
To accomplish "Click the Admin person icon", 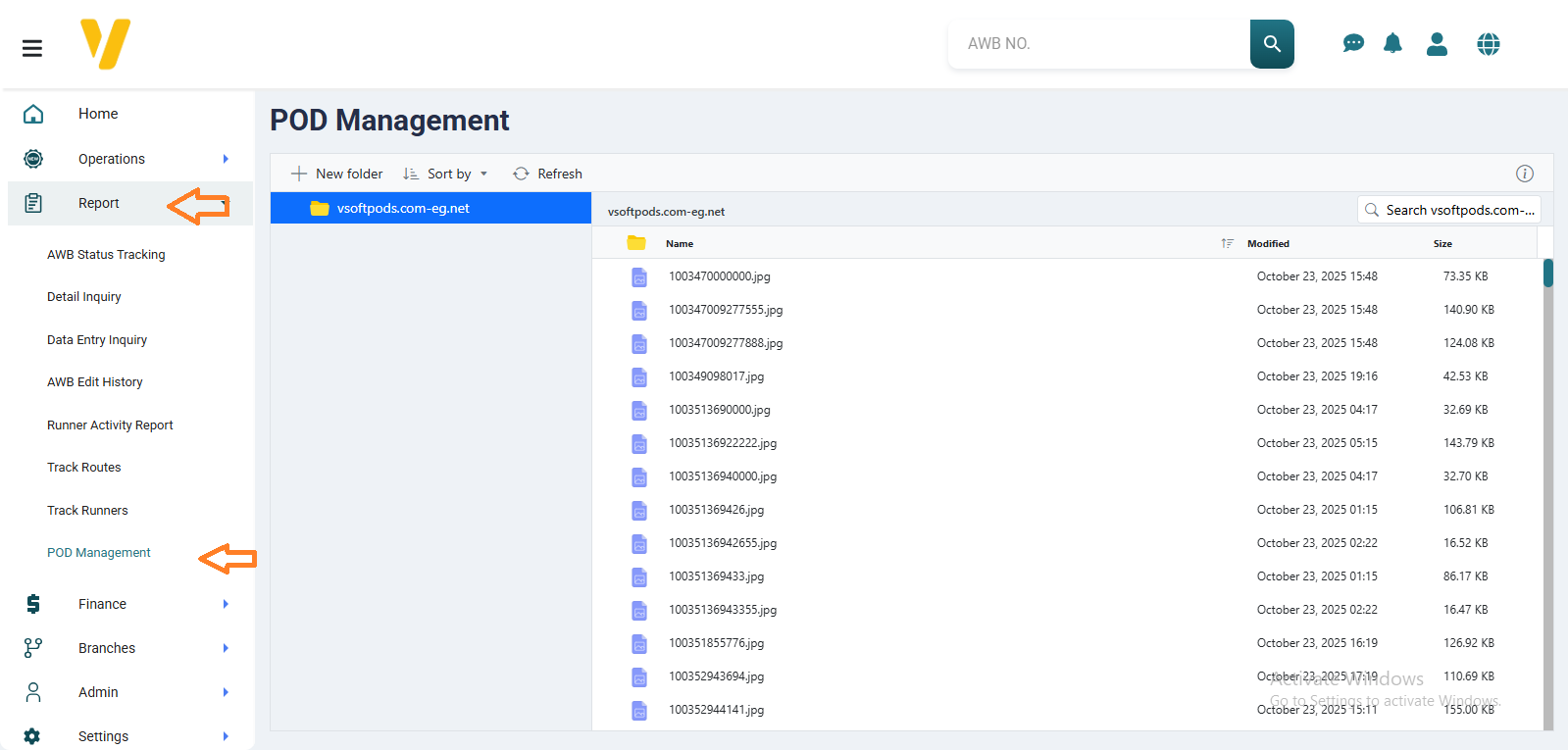I will [33, 692].
